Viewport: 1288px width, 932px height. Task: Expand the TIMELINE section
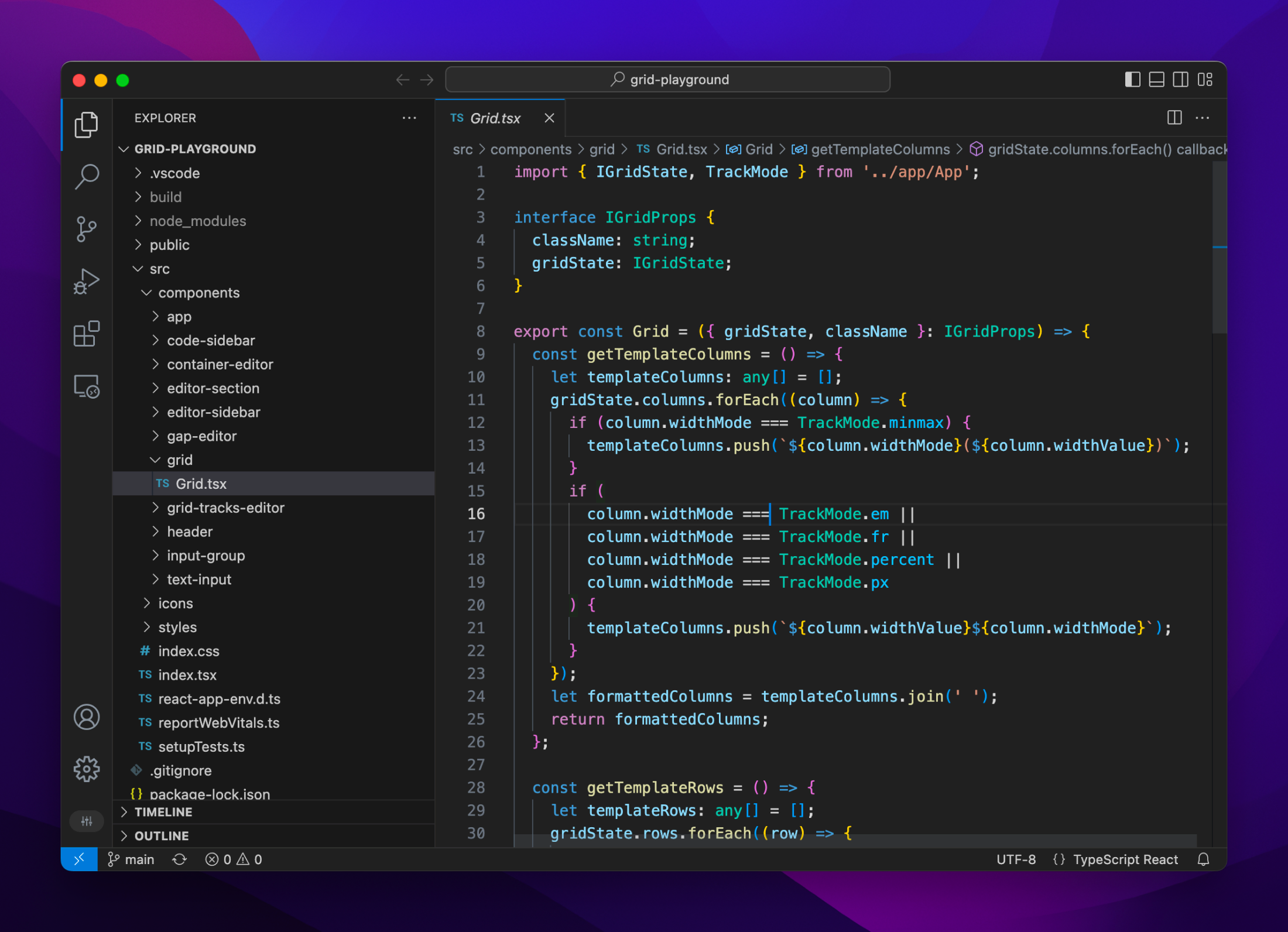163,812
